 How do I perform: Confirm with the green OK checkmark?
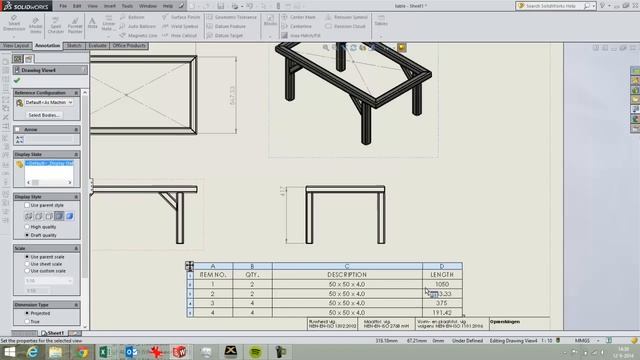click(17, 80)
